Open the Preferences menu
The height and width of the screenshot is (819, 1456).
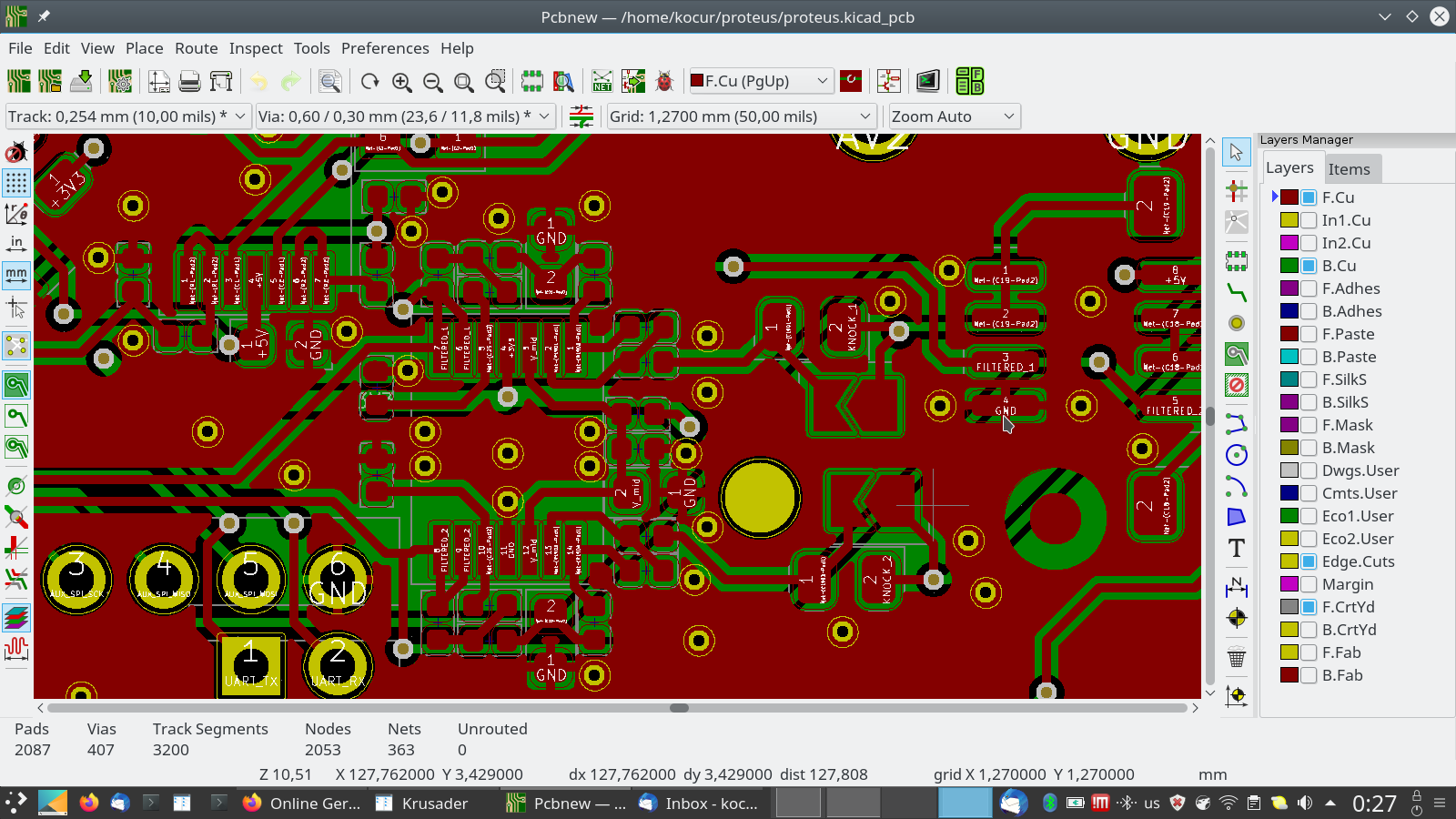[x=385, y=48]
